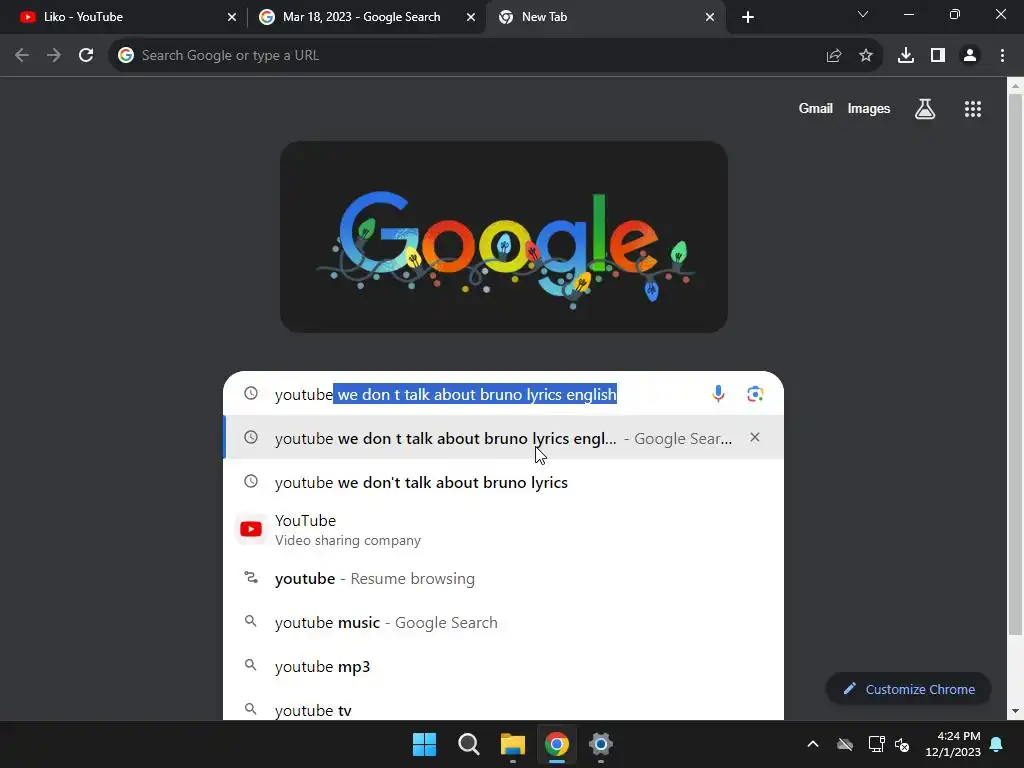Open the Images link

click(x=869, y=108)
